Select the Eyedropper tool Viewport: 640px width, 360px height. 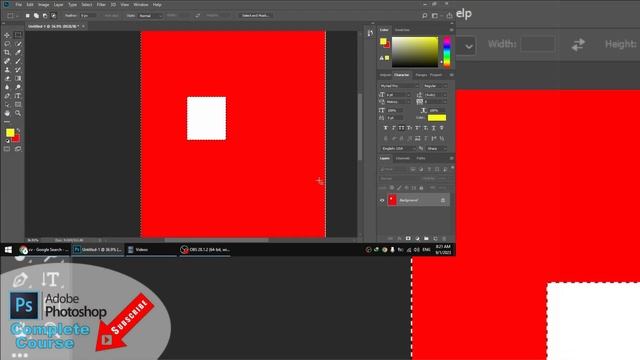[x=18, y=53]
